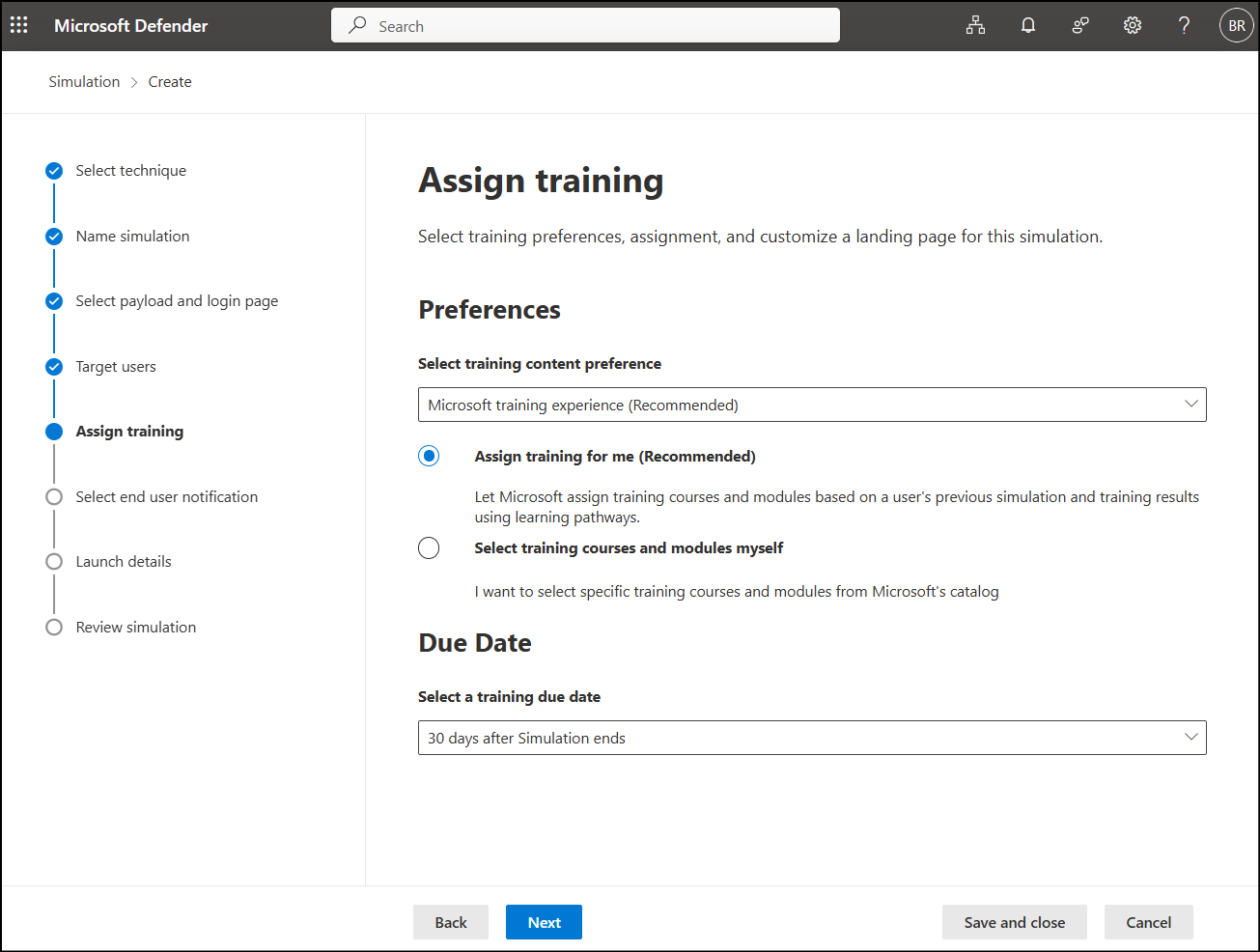Image resolution: width=1260 pixels, height=952 pixels.
Task: Click the 'Assign training' step indicator dot
Action: 53,431
